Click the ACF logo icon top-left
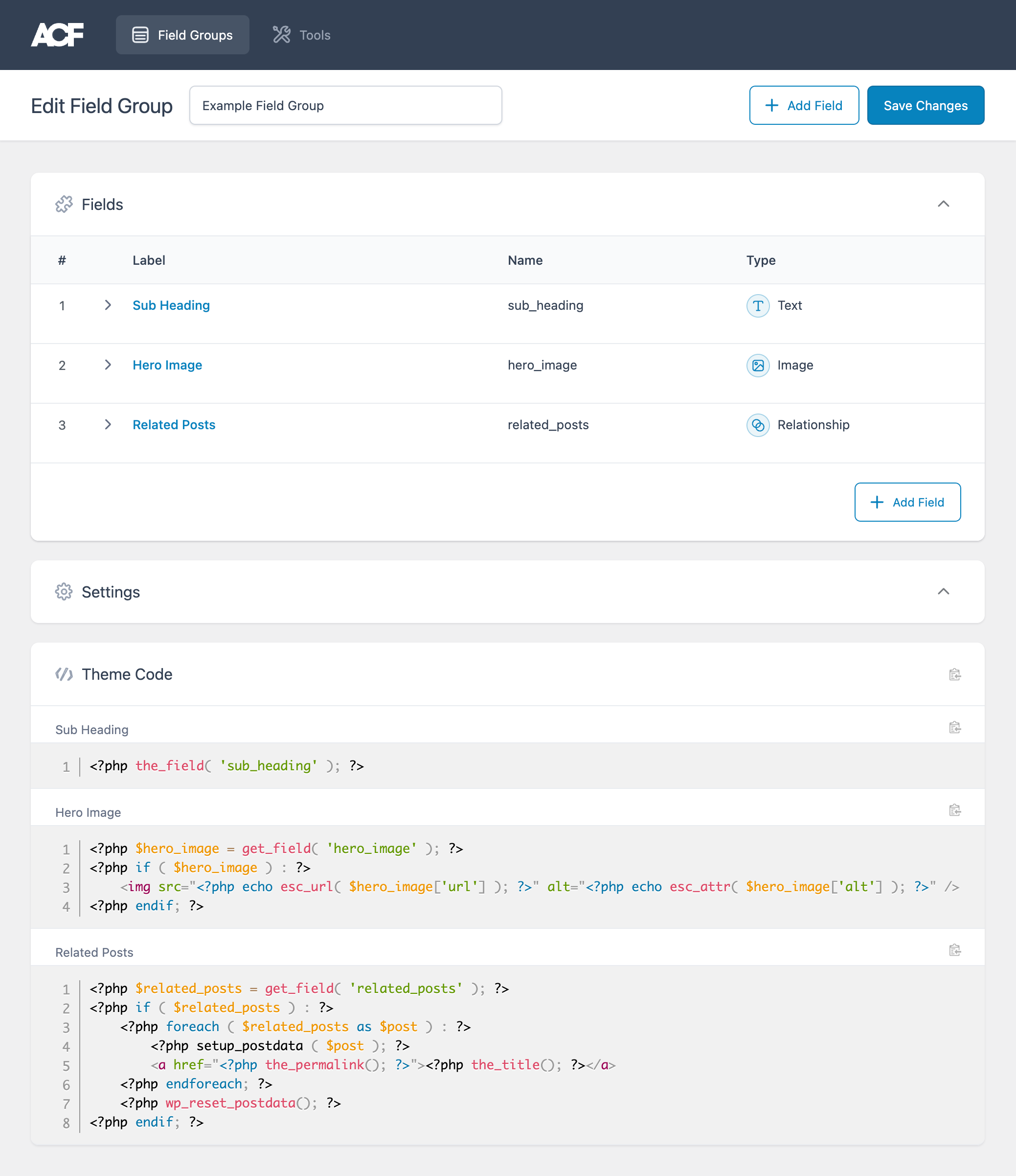 coord(57,35)
